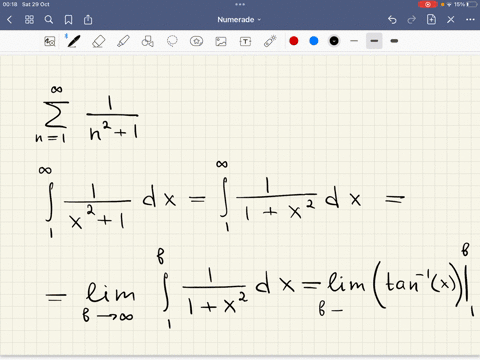Open the elements/stickers tool

pos(196,41)
